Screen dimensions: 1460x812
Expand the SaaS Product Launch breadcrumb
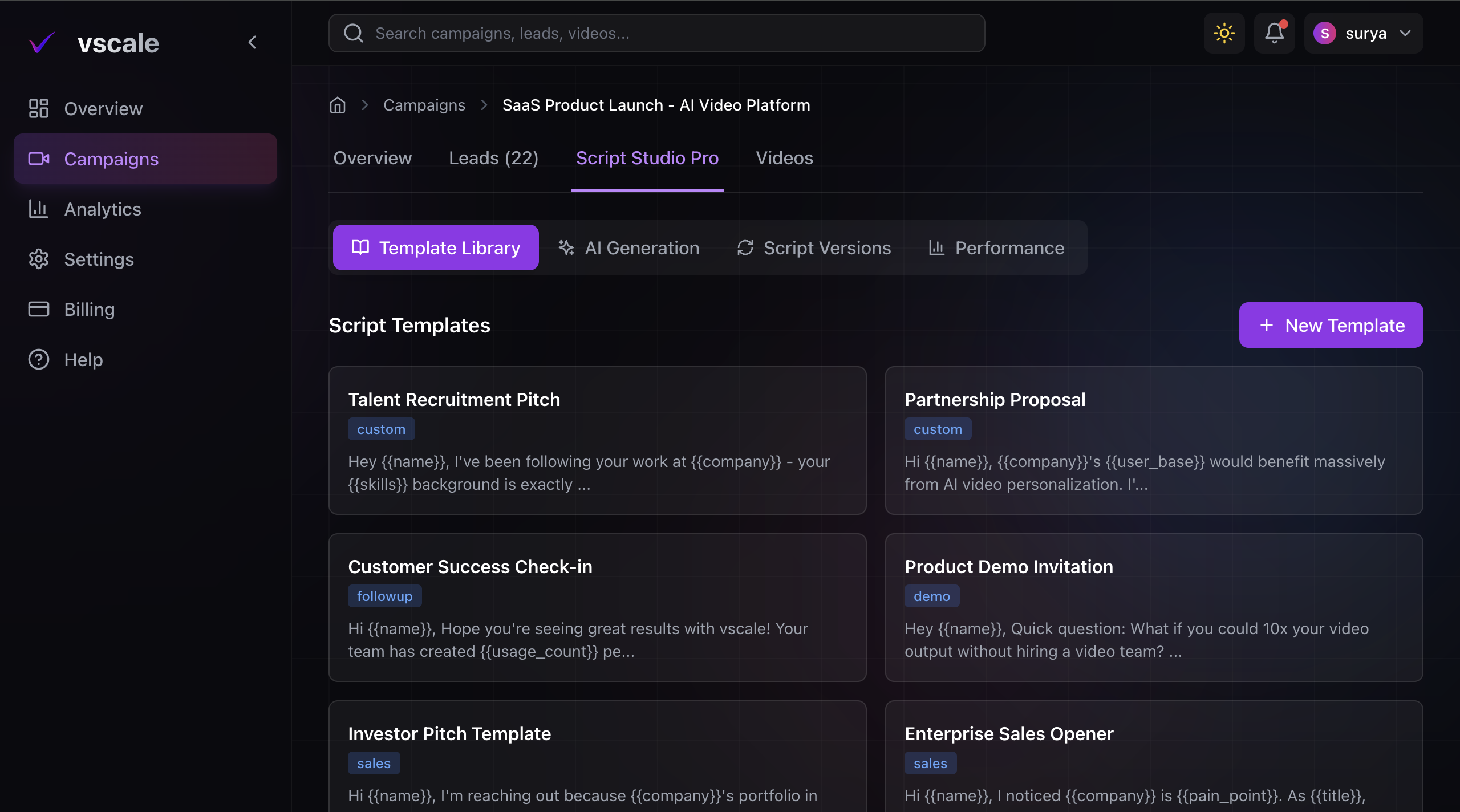click(656, 105)
